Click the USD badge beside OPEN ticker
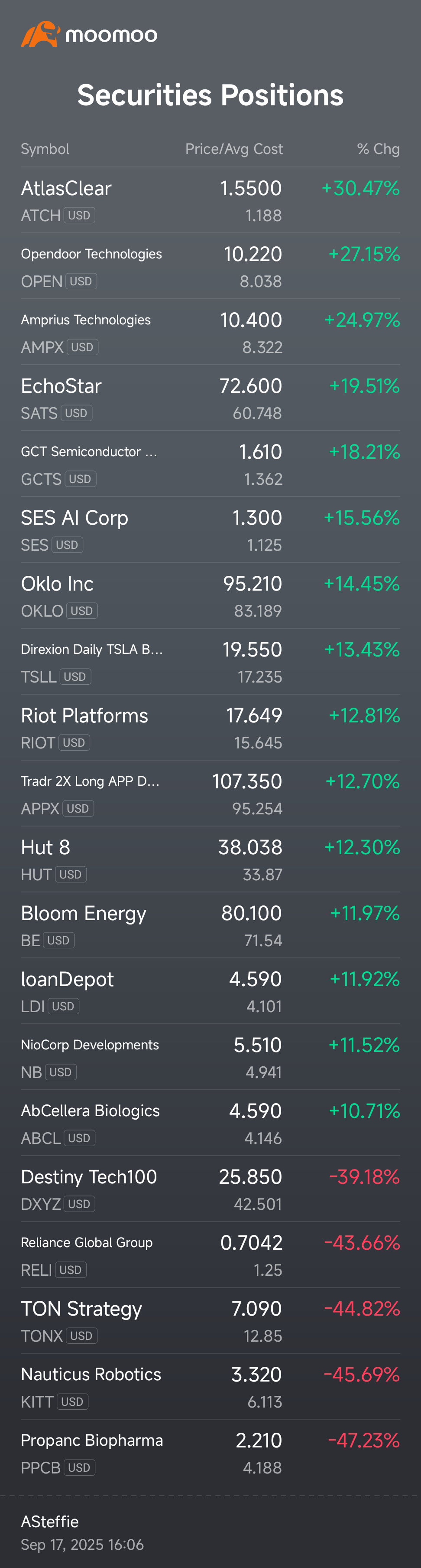421x1568 pixels. [81, 281]
